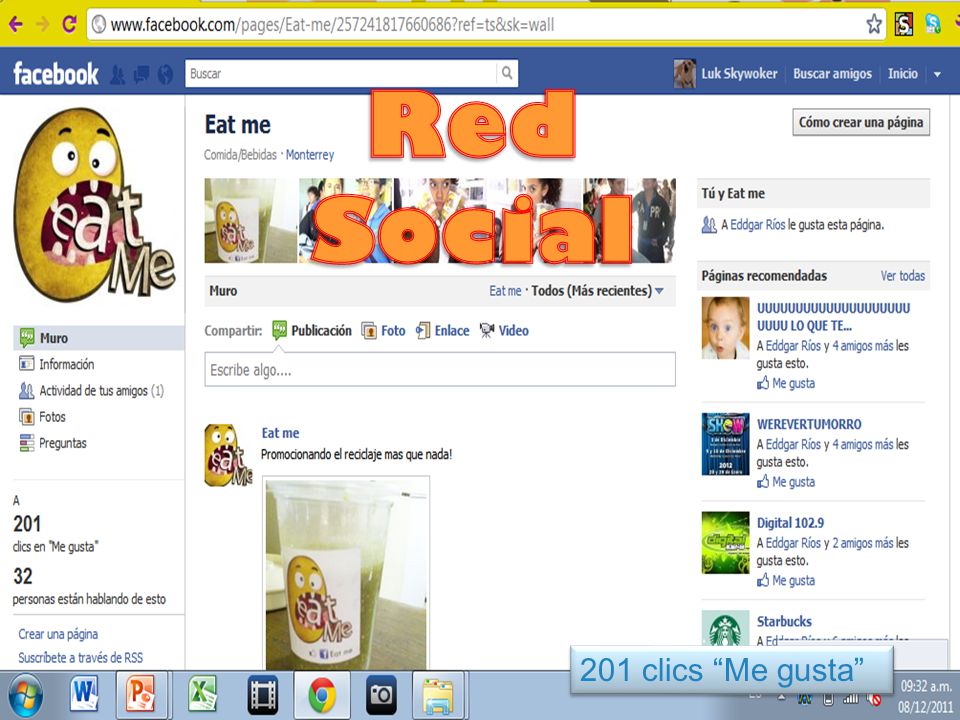Click Ver todas recommended pages
This screenshot has width=960, height=720.
(902, 276)
